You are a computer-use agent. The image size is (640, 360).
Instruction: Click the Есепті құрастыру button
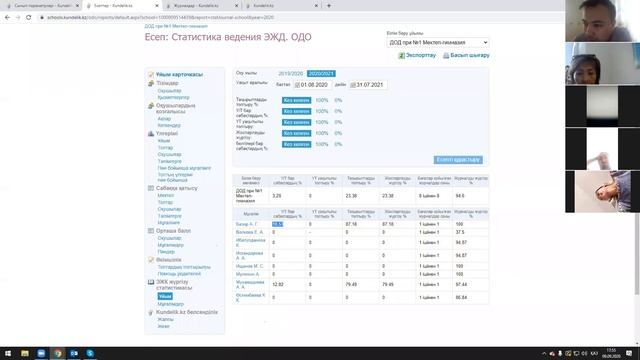point(458,160)
